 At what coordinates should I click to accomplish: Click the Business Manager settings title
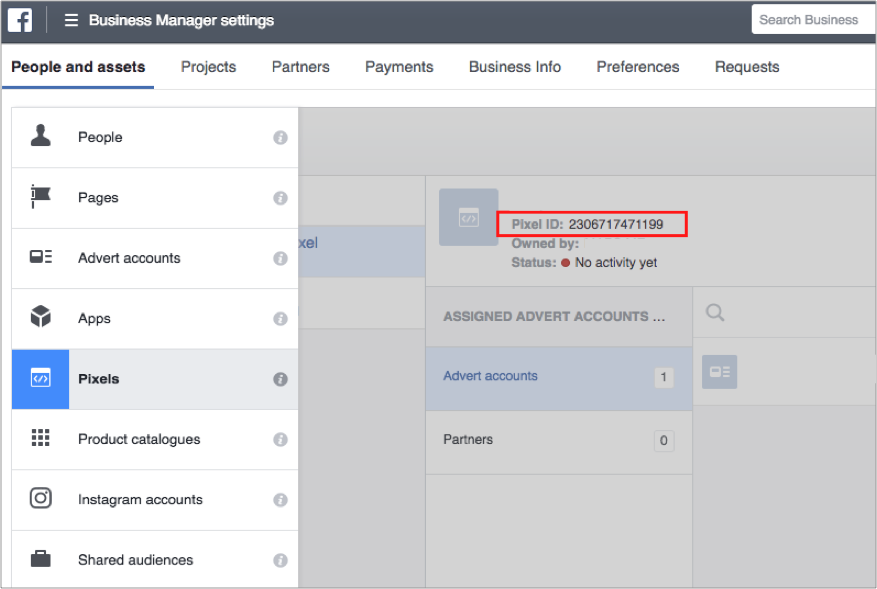pos(181,21)
